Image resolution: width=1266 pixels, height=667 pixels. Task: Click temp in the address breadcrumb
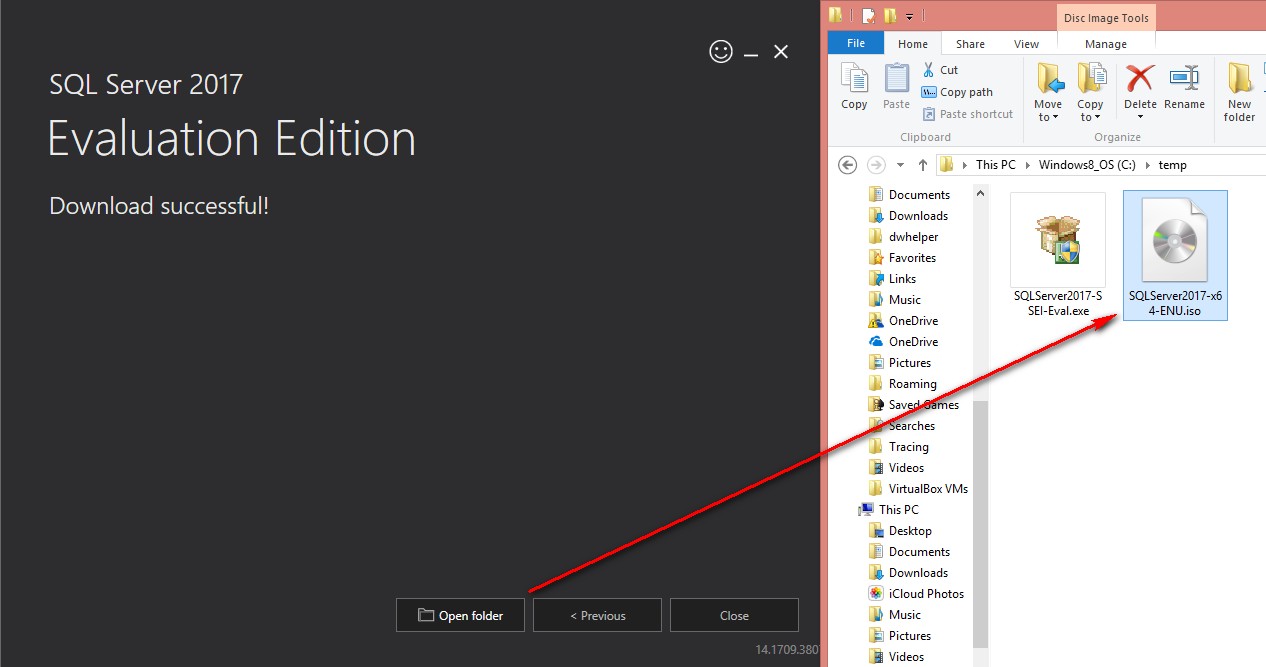(1172, 165)
